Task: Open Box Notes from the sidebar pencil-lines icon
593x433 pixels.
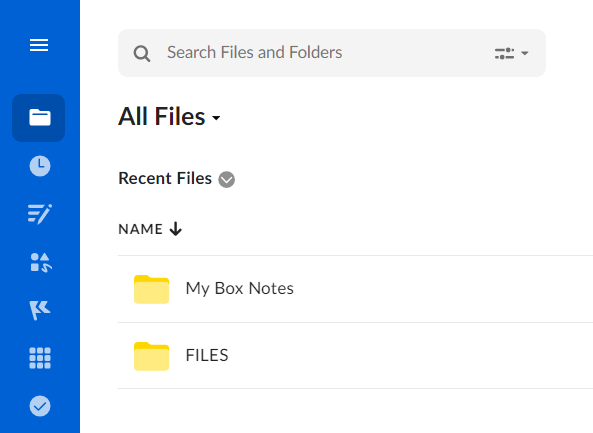Action: pyautogui.click(x=40, y=214)
